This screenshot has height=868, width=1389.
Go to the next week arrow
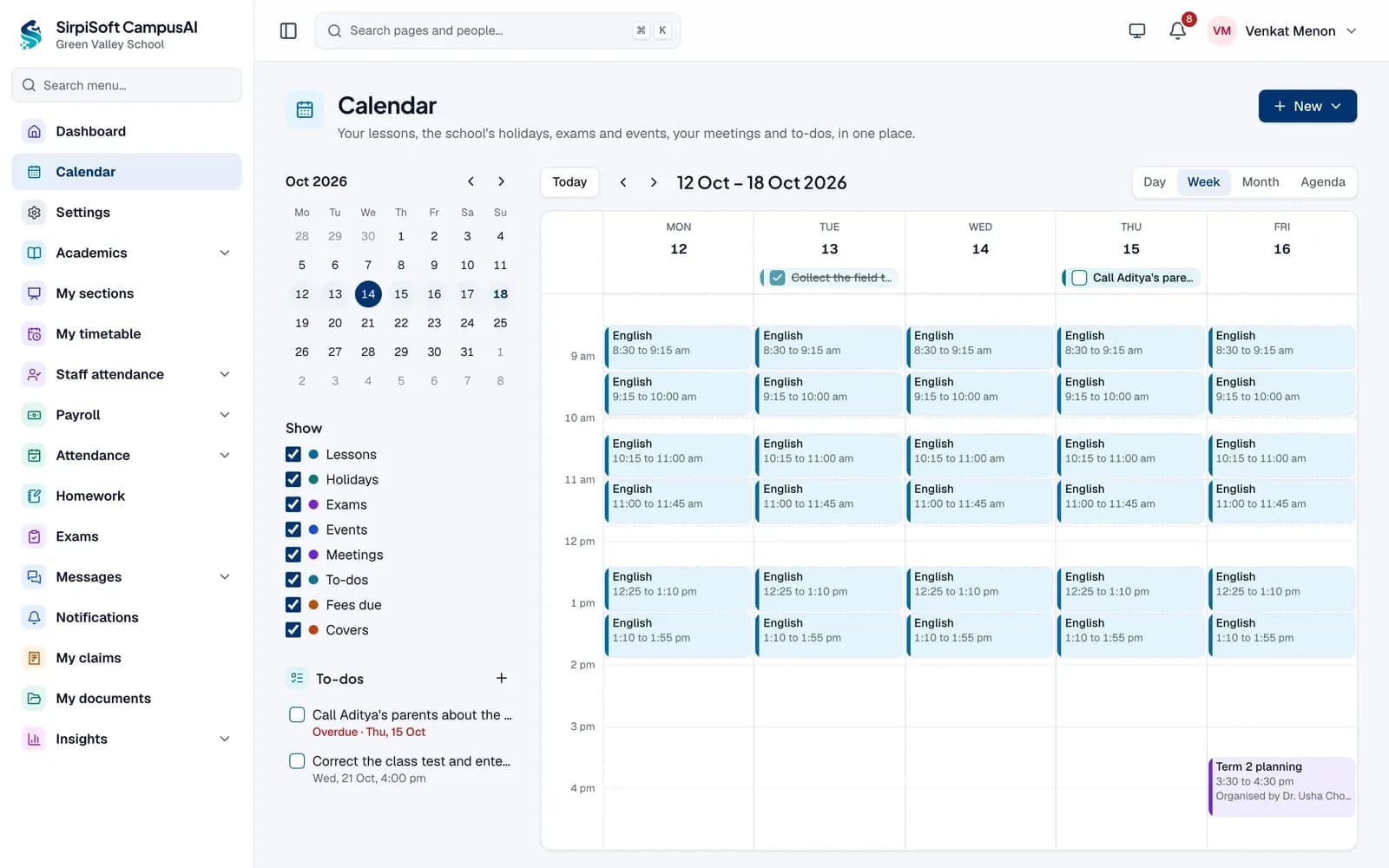(654, 182)
